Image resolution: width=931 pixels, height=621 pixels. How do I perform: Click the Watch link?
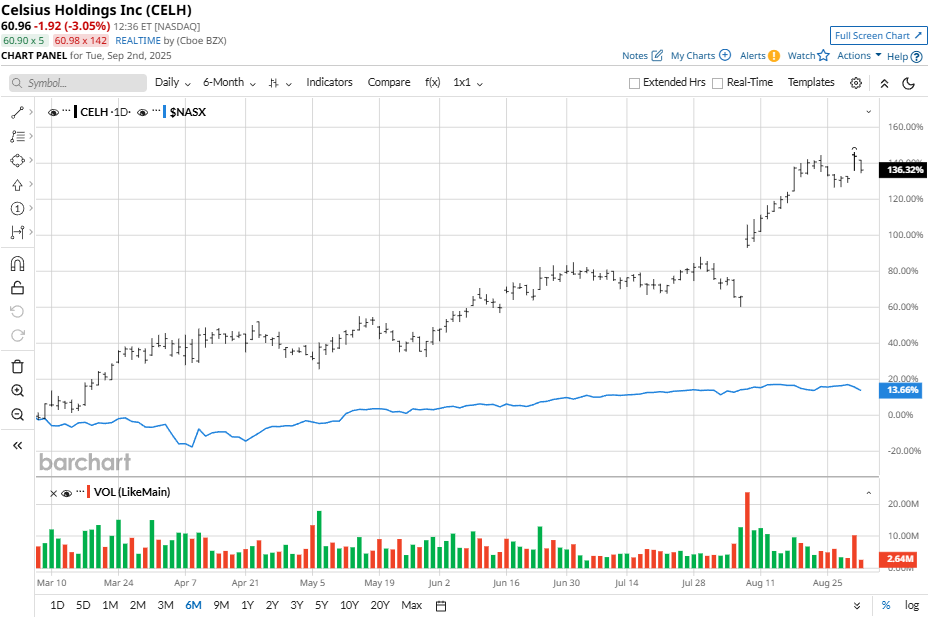point(802,55)
